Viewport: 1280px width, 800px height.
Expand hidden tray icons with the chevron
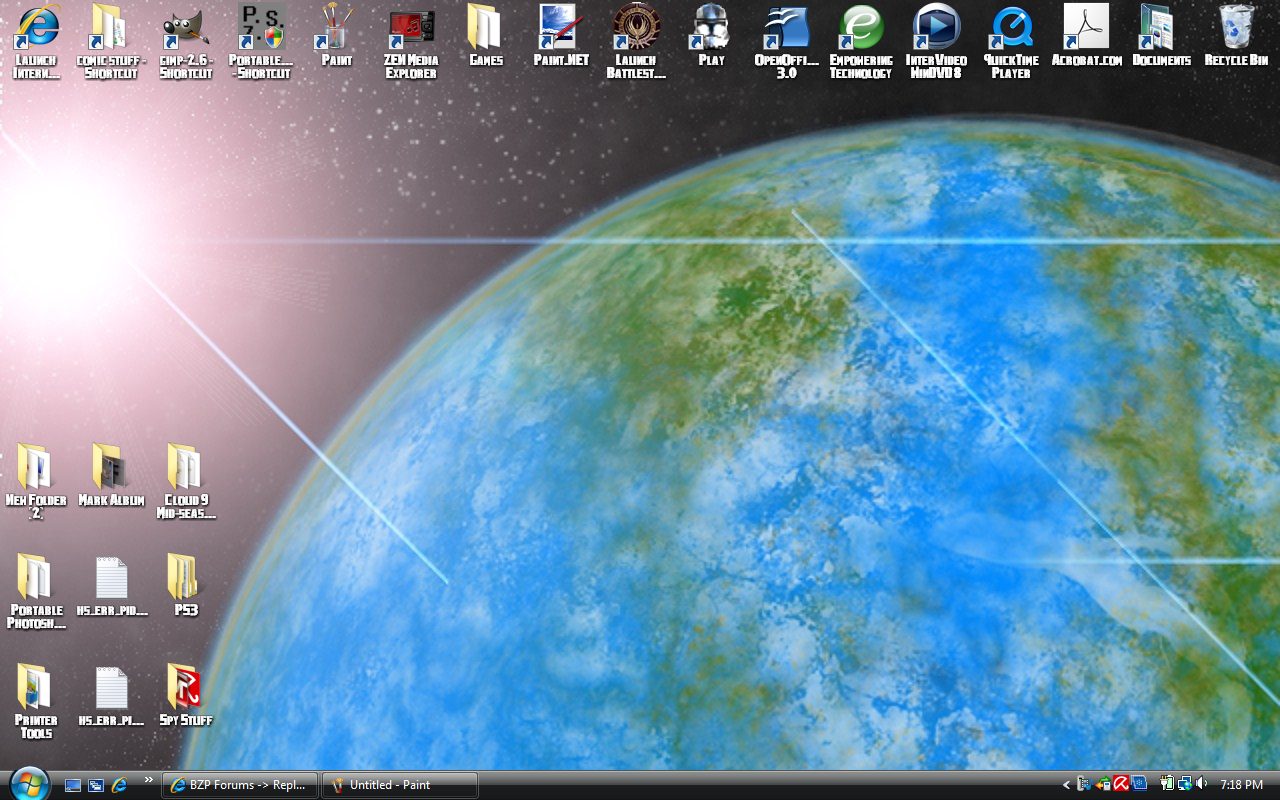[1067, 785]
